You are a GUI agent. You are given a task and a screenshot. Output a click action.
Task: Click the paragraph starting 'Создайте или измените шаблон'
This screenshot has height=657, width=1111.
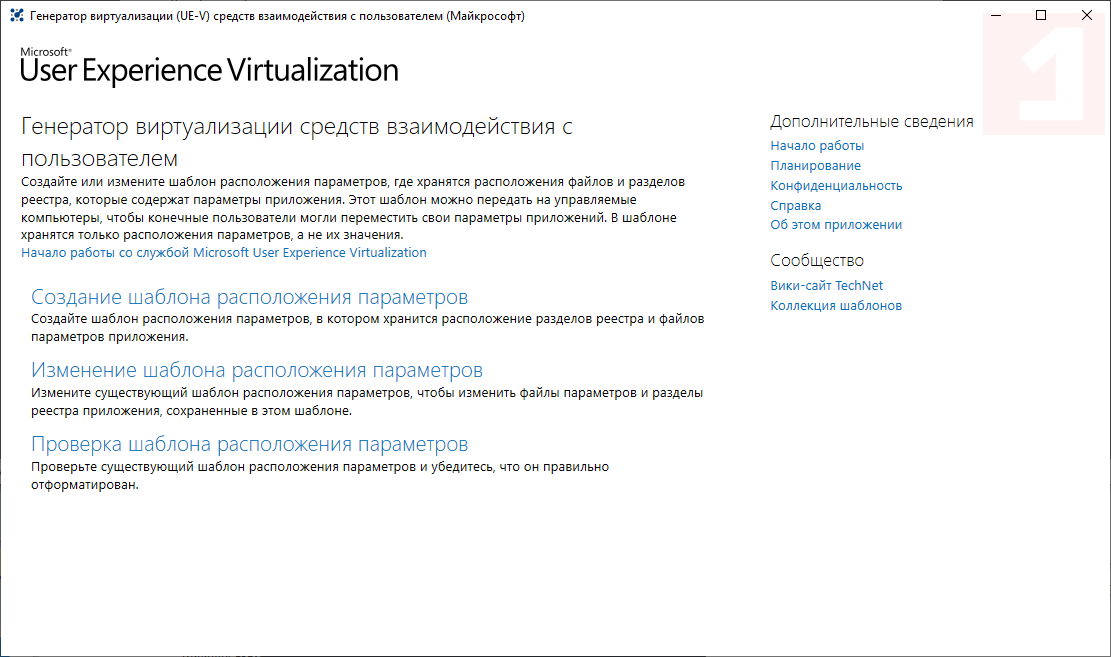point(353,208)
